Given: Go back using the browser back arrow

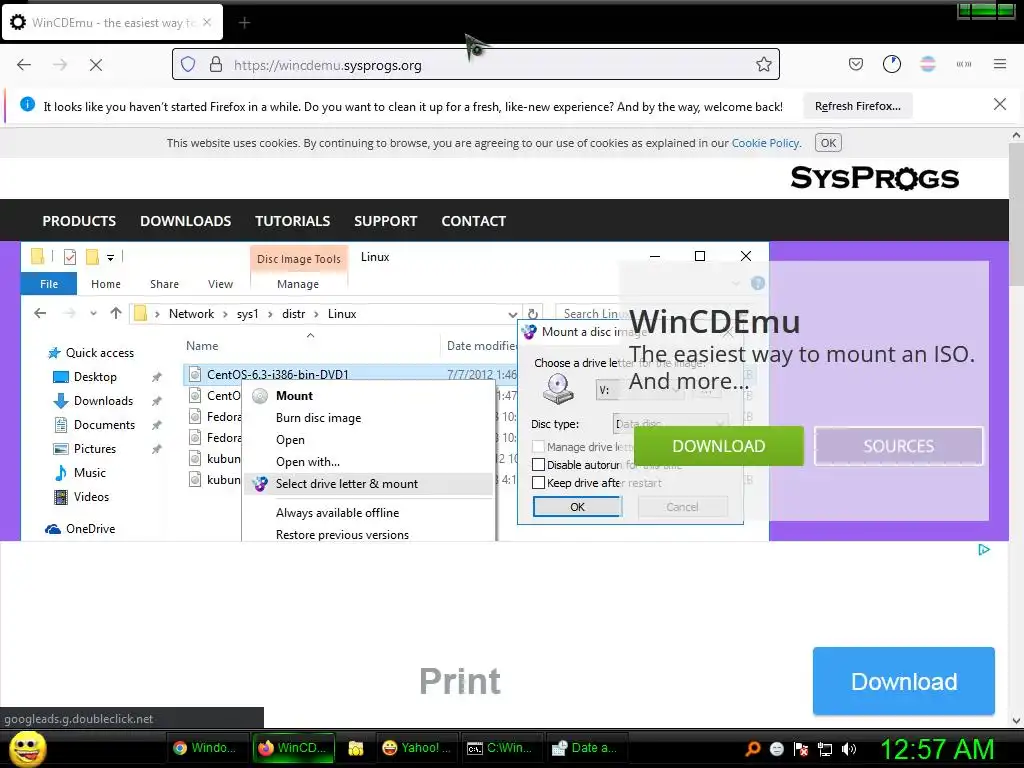Looking at the screenshot, I should coord(24,65).
